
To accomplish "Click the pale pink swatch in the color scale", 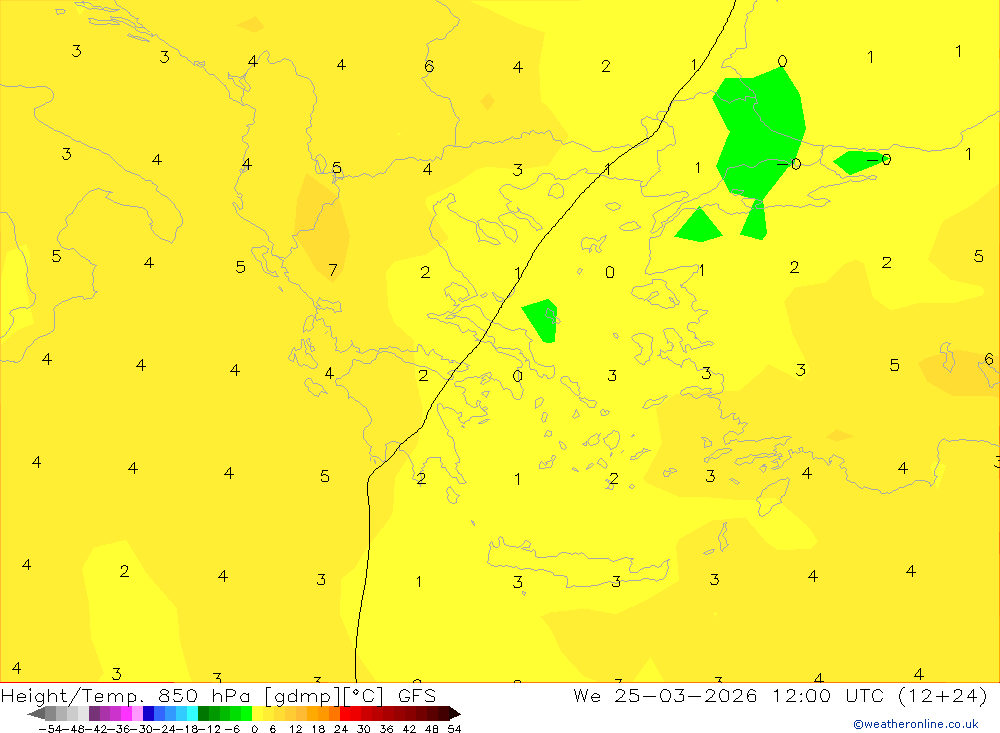I will pyautogui.click(x=137, y=713).
